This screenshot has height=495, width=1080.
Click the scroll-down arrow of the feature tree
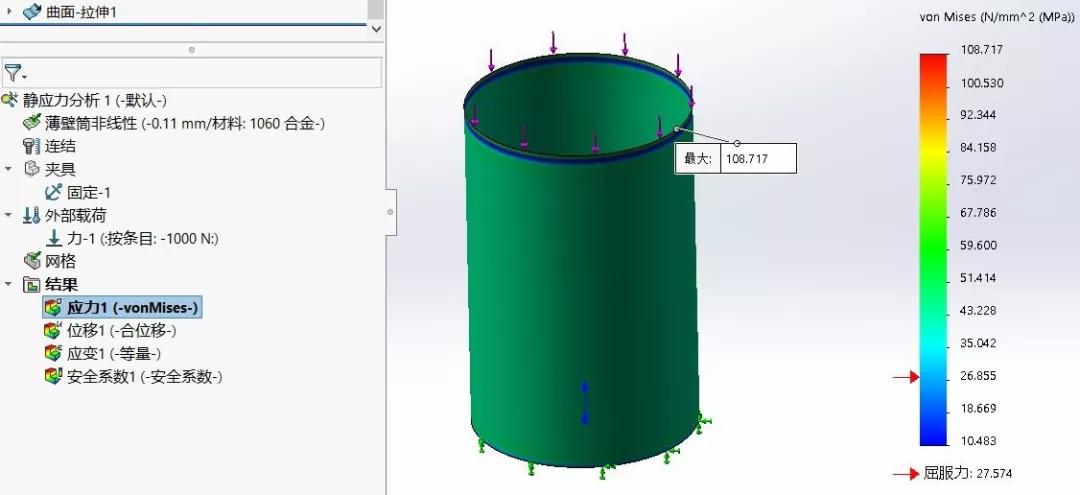coord(376,29)
